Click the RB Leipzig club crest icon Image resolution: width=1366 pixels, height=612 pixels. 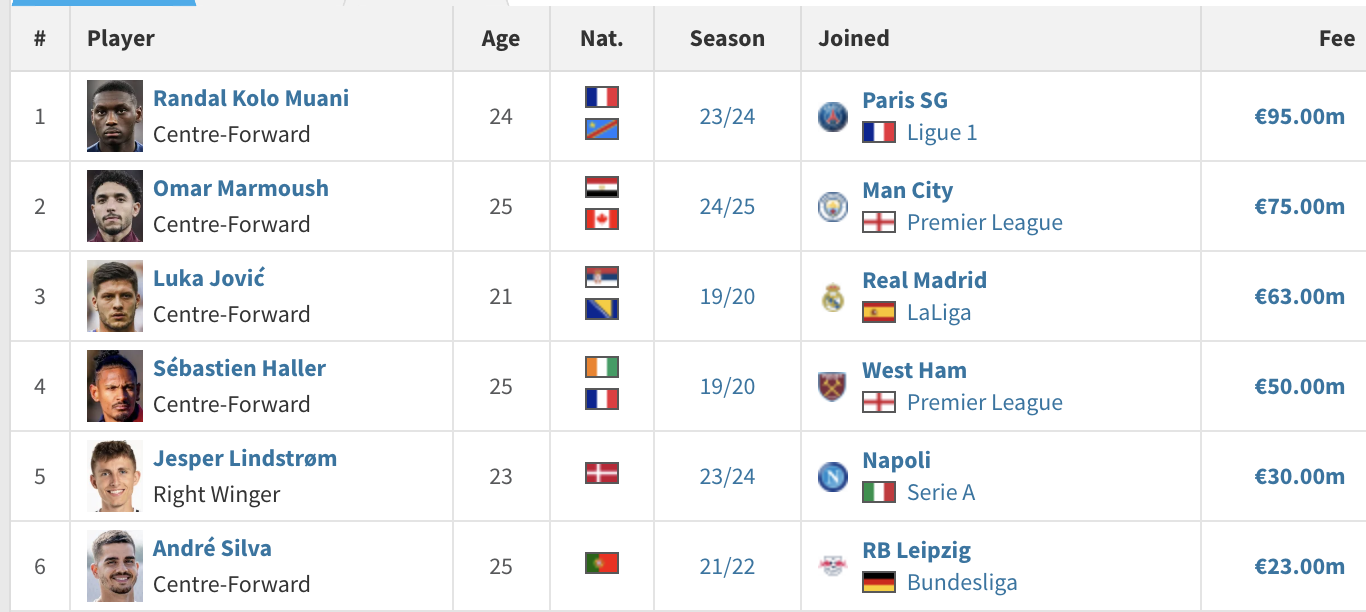832,567
